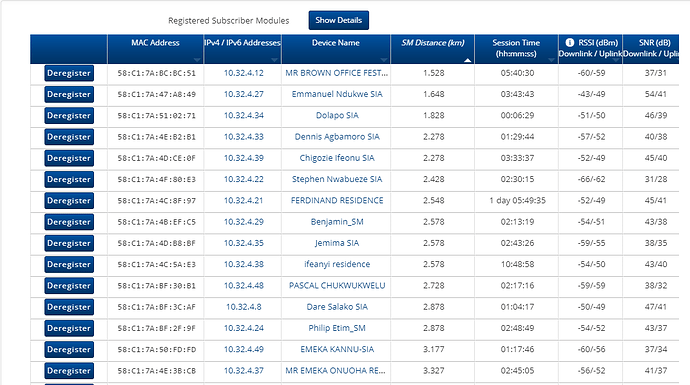This screenshot has width=690, height=385.
Task: Open IP address 10.32.4.8 link
Action: pos(243,307)
